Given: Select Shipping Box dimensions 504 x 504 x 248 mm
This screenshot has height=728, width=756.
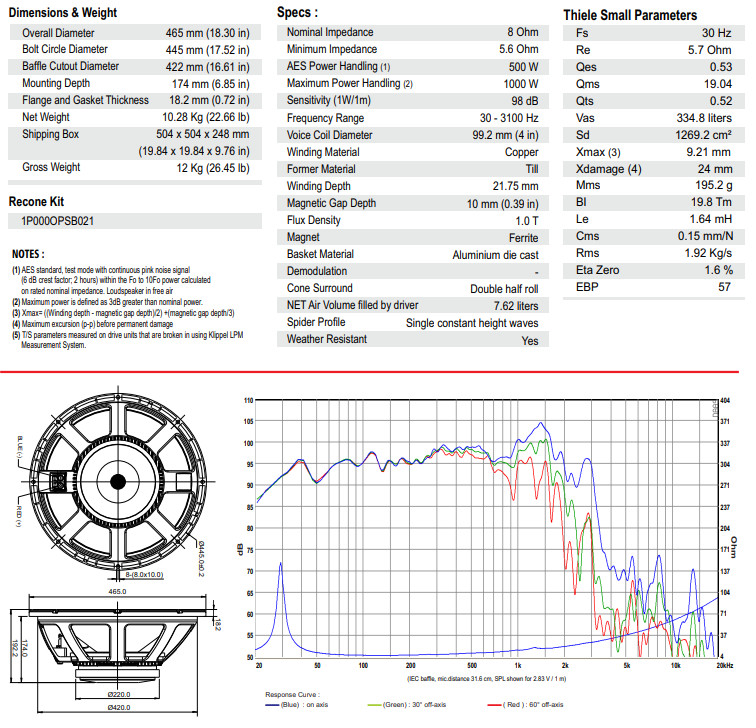Looking at the screenshot, I should coord(202,134).
